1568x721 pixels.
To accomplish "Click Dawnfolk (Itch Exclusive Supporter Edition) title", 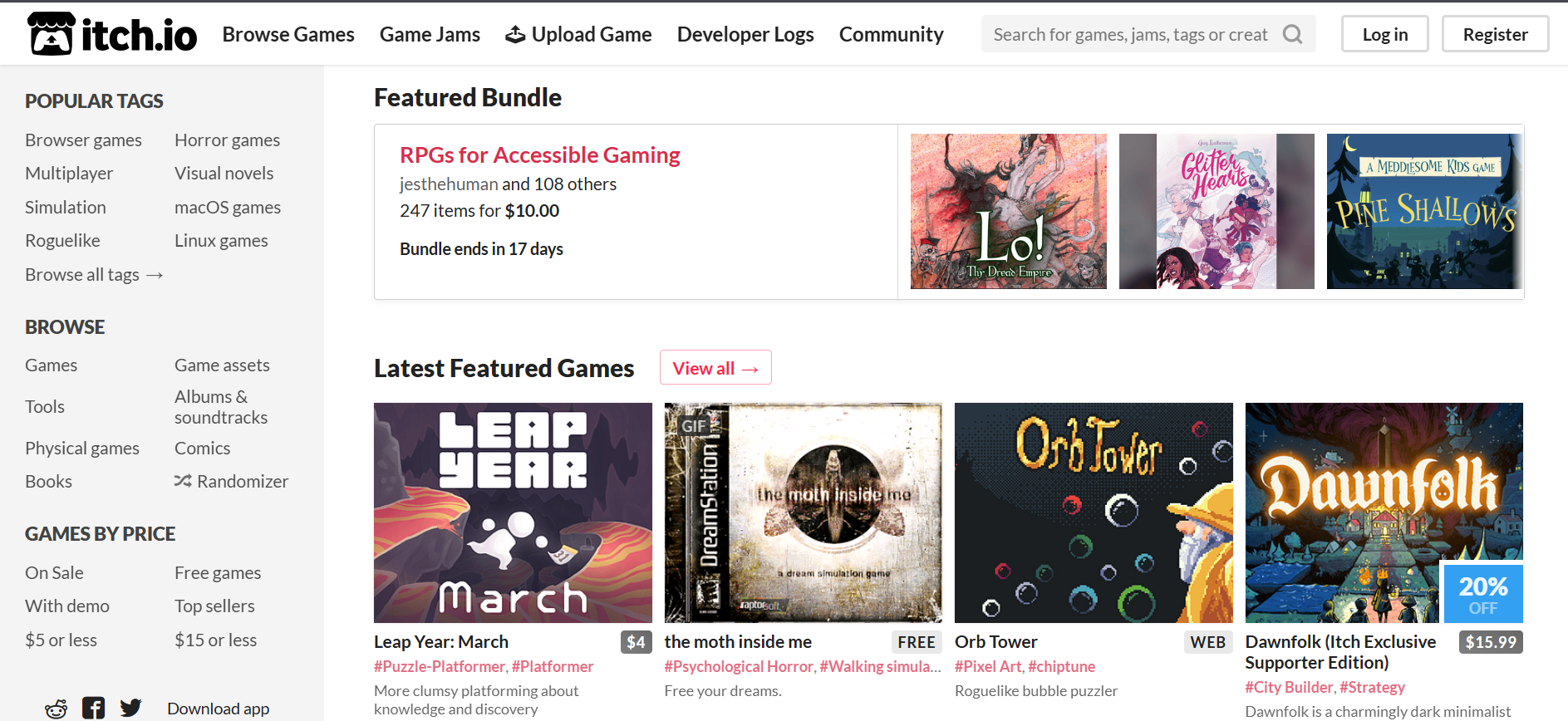I will pos(1340,652).
